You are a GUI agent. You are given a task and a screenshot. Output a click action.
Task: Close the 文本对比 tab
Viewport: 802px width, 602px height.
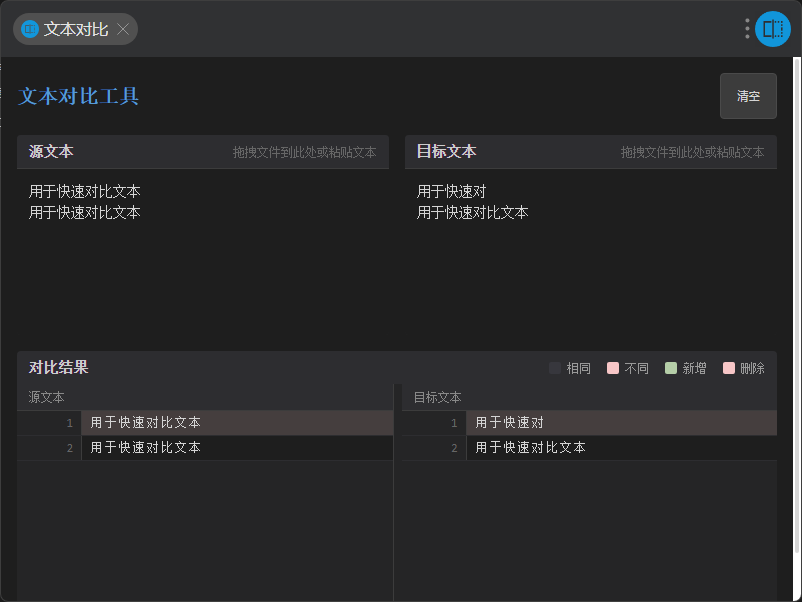point(123,29)
